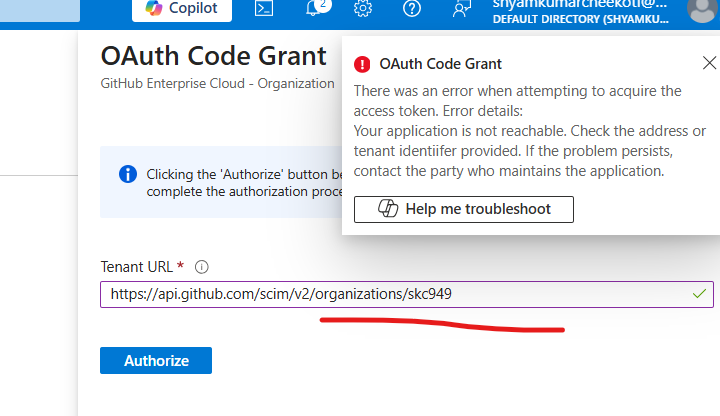Click the Copilot icon in troubleshoot button

388,208
